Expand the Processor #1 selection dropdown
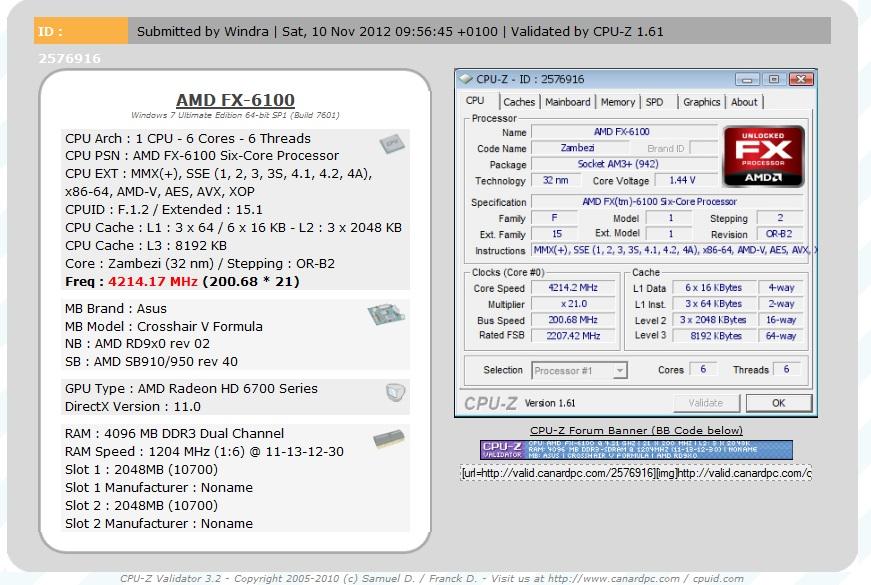 [620, 371]
